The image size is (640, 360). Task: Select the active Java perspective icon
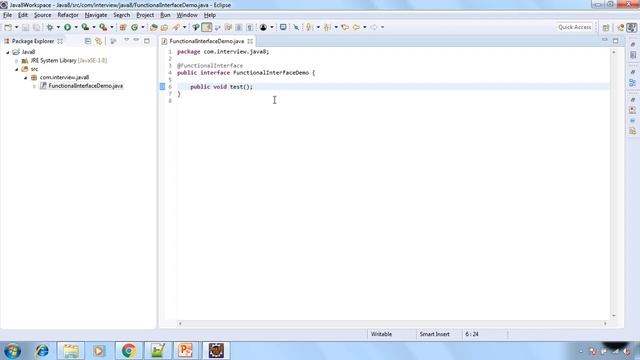(631, 27)
